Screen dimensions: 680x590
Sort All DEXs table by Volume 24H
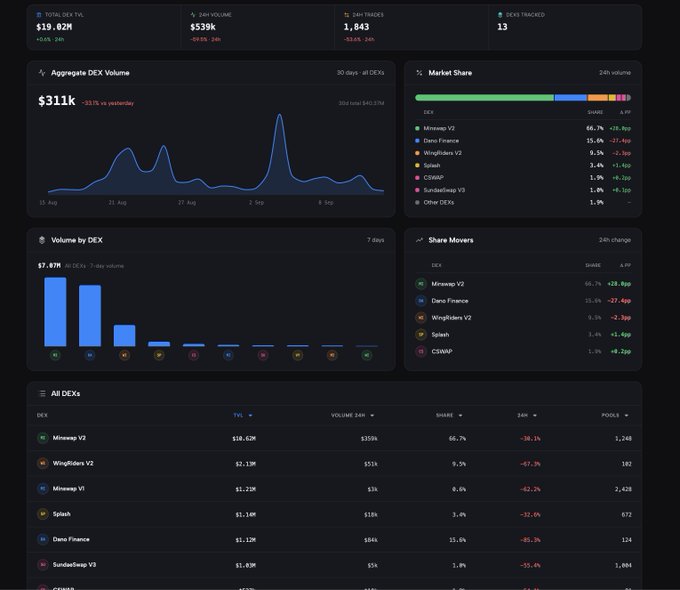click(352, 415)
